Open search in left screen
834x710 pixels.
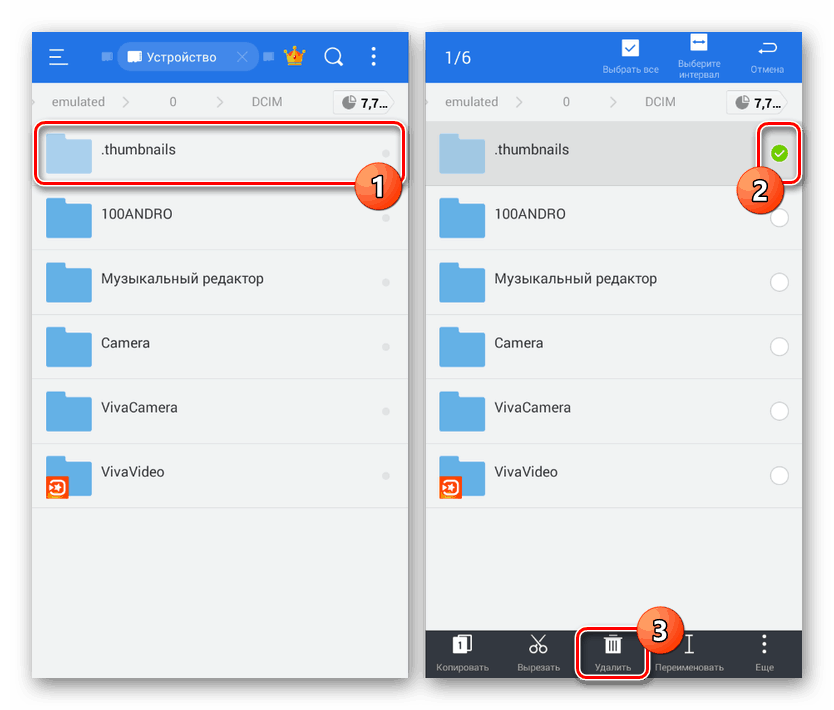point(333,56)
